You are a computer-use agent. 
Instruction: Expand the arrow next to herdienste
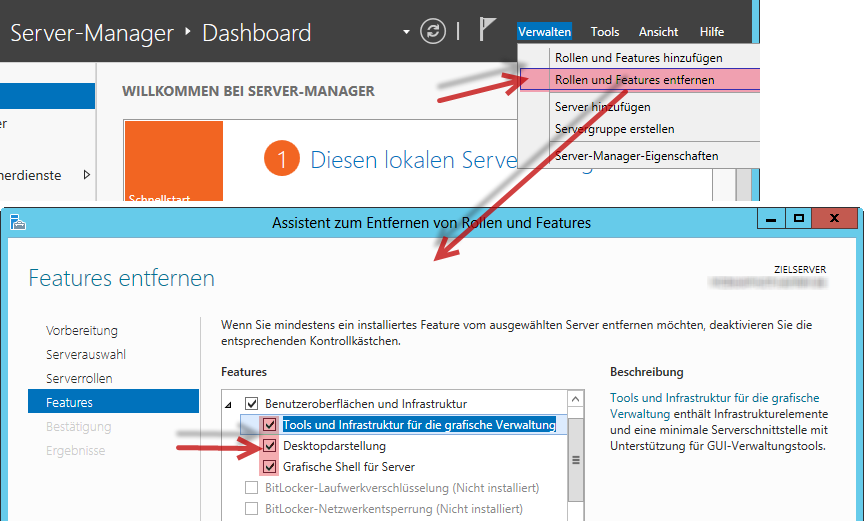click(x=87, y=175)
